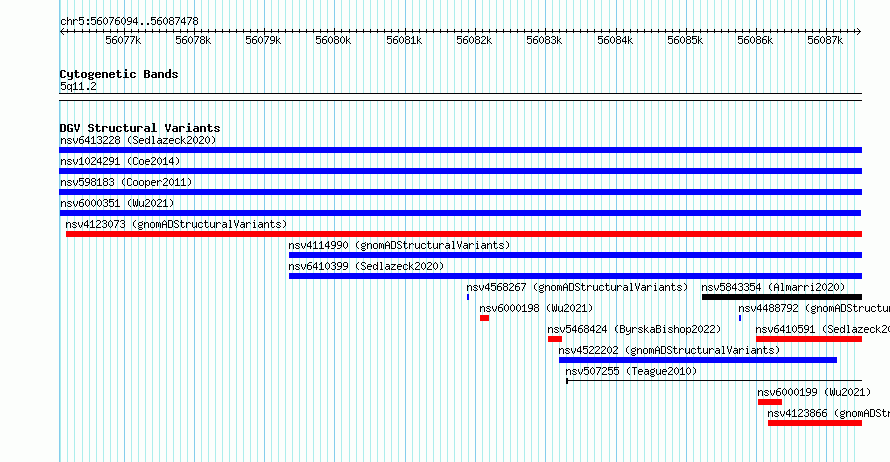Select the small red block under nsv5468424
Viewport: 890px width, 462px height.
pyautogui.click(x=555, y=339)
